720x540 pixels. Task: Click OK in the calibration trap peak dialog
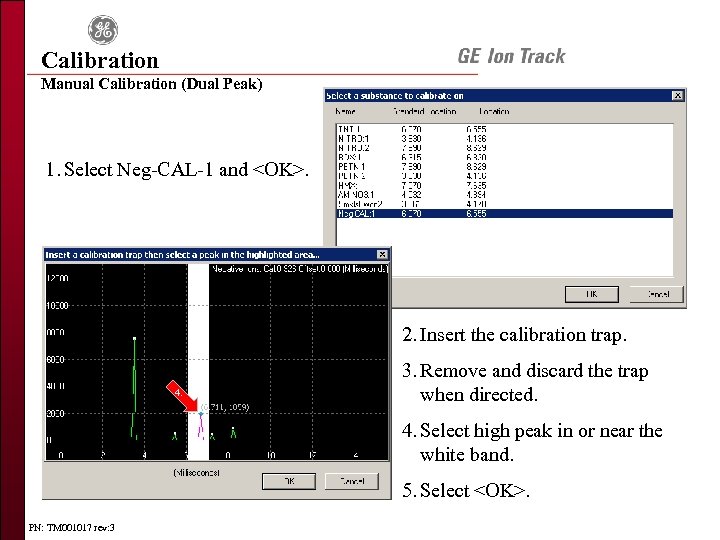pyautogui.click(x=289, y=481)
